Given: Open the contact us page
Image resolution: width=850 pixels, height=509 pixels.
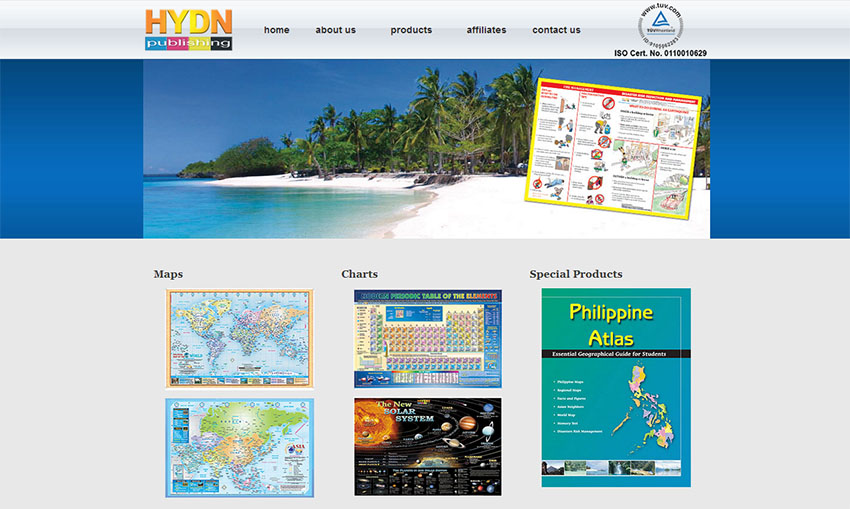Looking at the screenshot, I should [x=556, y=30].
